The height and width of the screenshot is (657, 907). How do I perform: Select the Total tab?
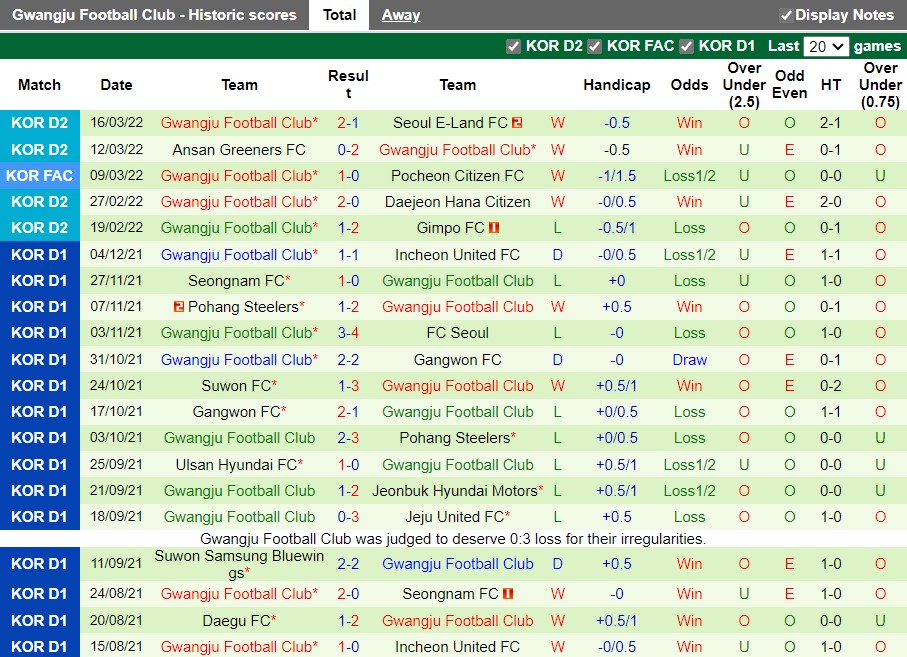pyautogui.click(x=339, y=15)
